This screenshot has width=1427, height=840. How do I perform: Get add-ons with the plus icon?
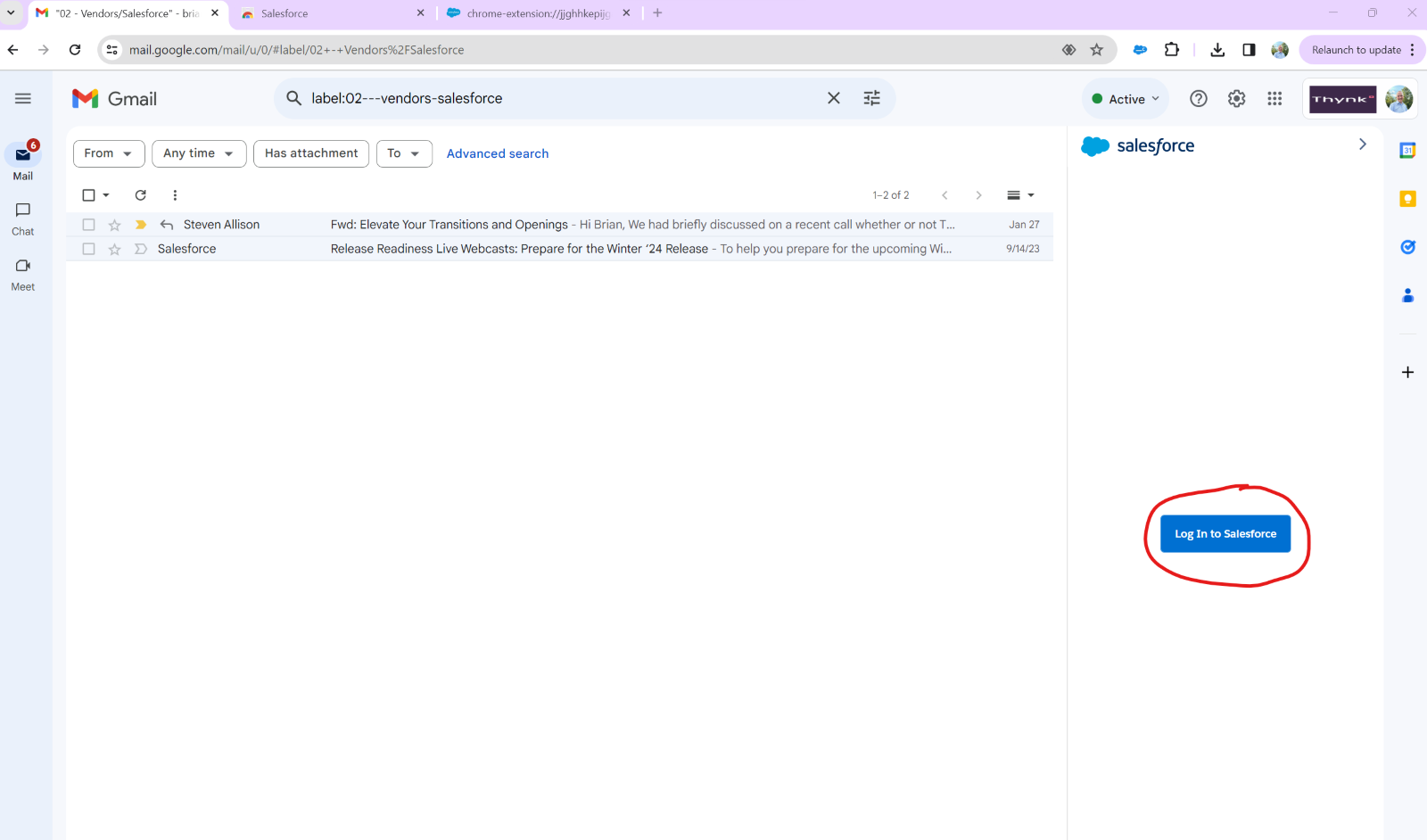1407,372
